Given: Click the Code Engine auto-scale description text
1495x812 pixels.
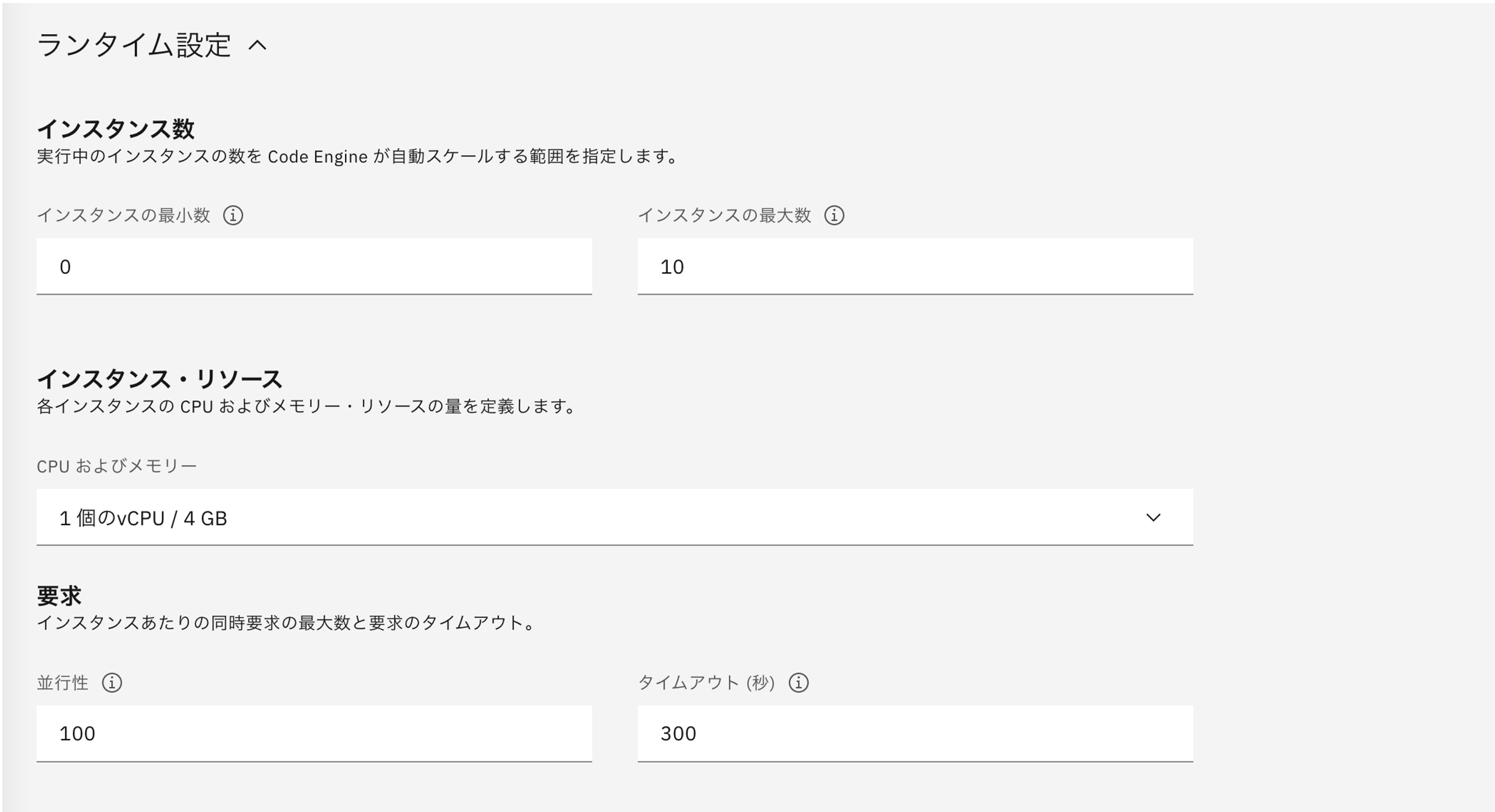Looking at the screenshot, I should (358, 157).
